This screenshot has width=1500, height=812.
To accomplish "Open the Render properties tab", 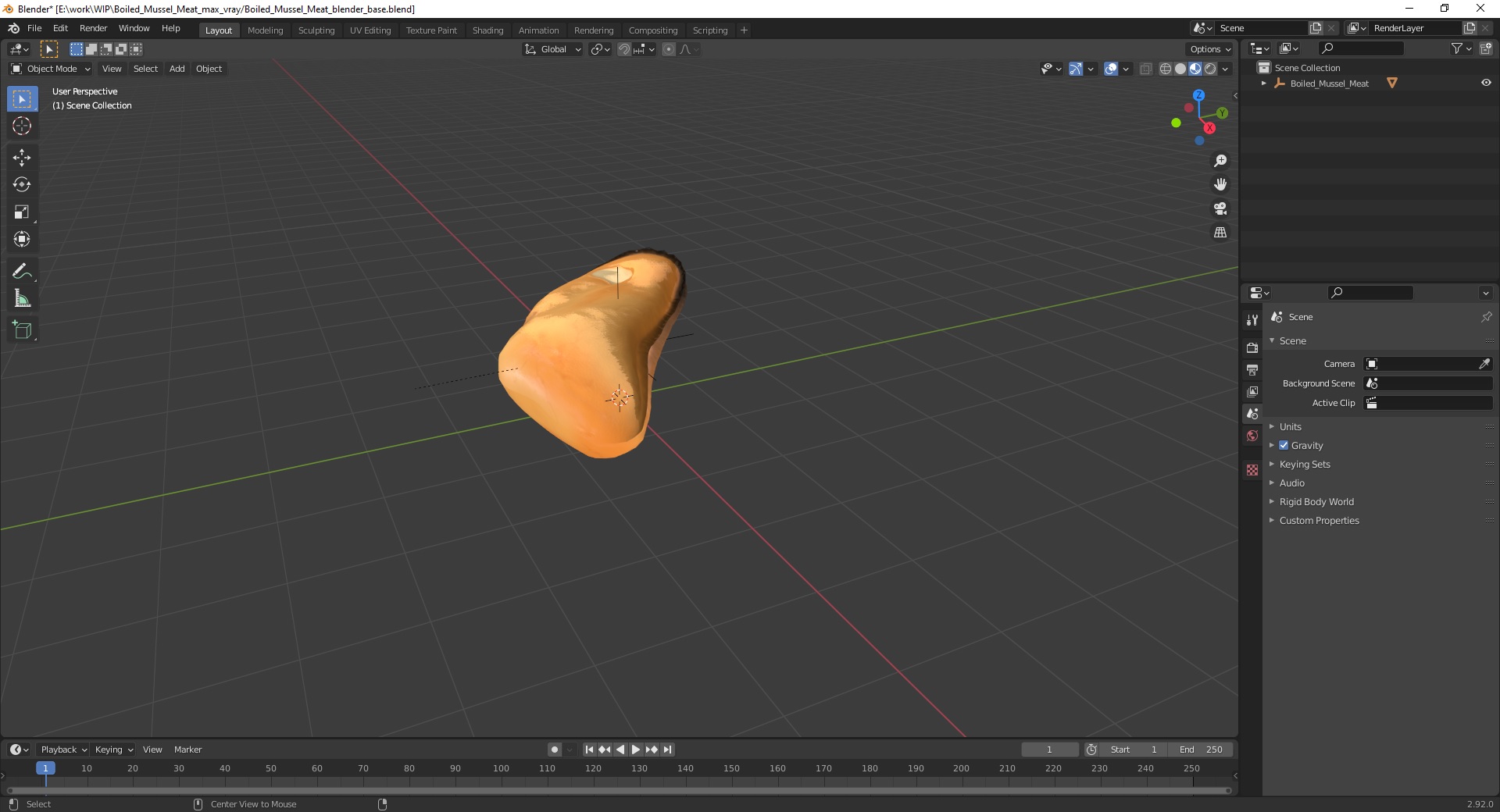I will (x=1252, y=347).
